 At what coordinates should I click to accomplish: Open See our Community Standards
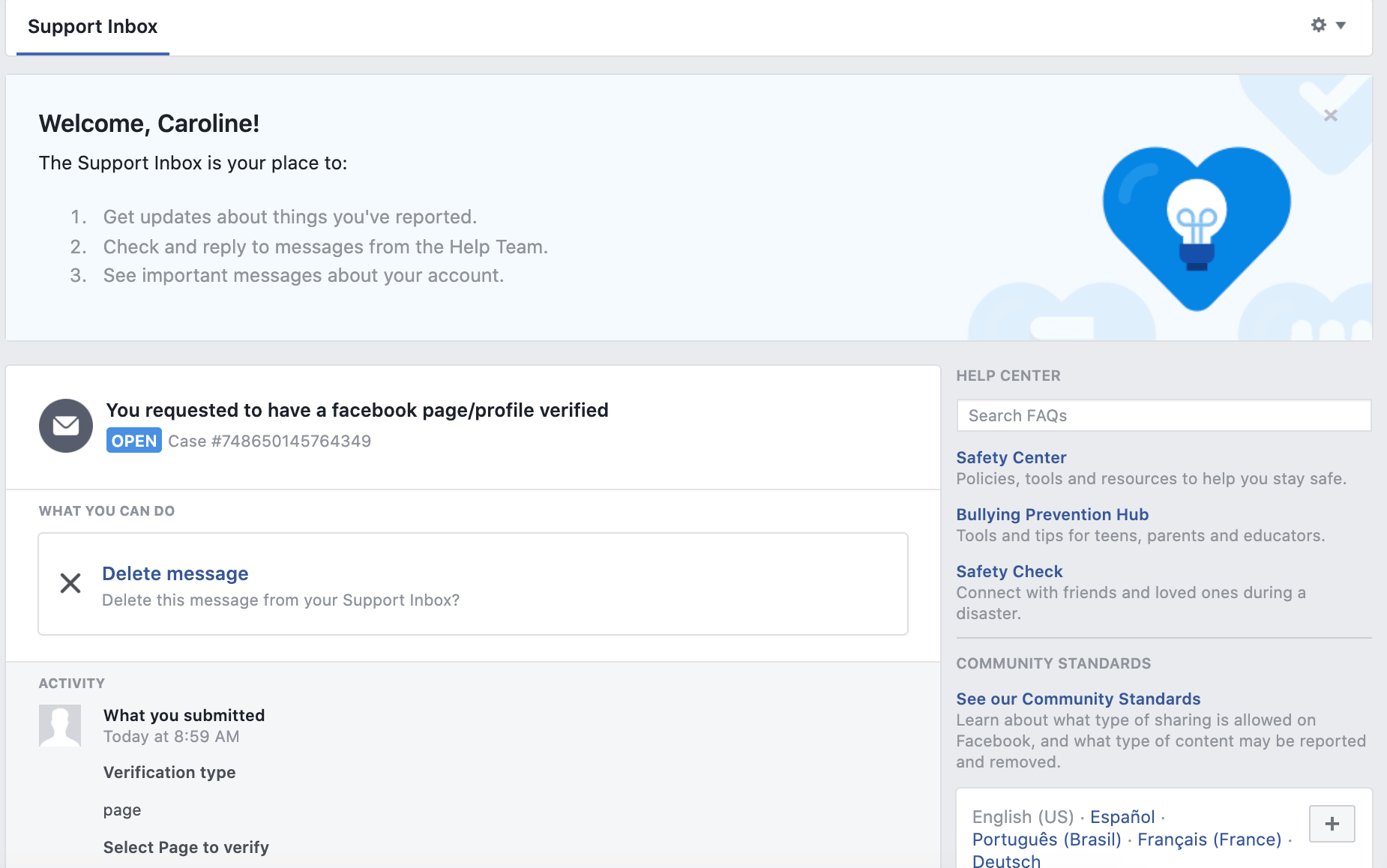coord(1078,699)
